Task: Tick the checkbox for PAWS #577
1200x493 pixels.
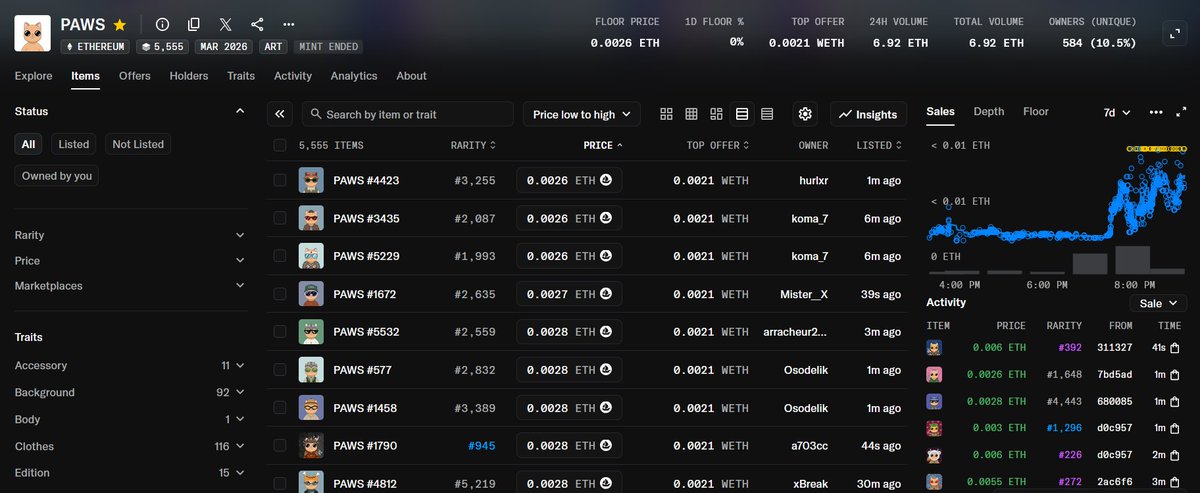Action: point(280,371)
